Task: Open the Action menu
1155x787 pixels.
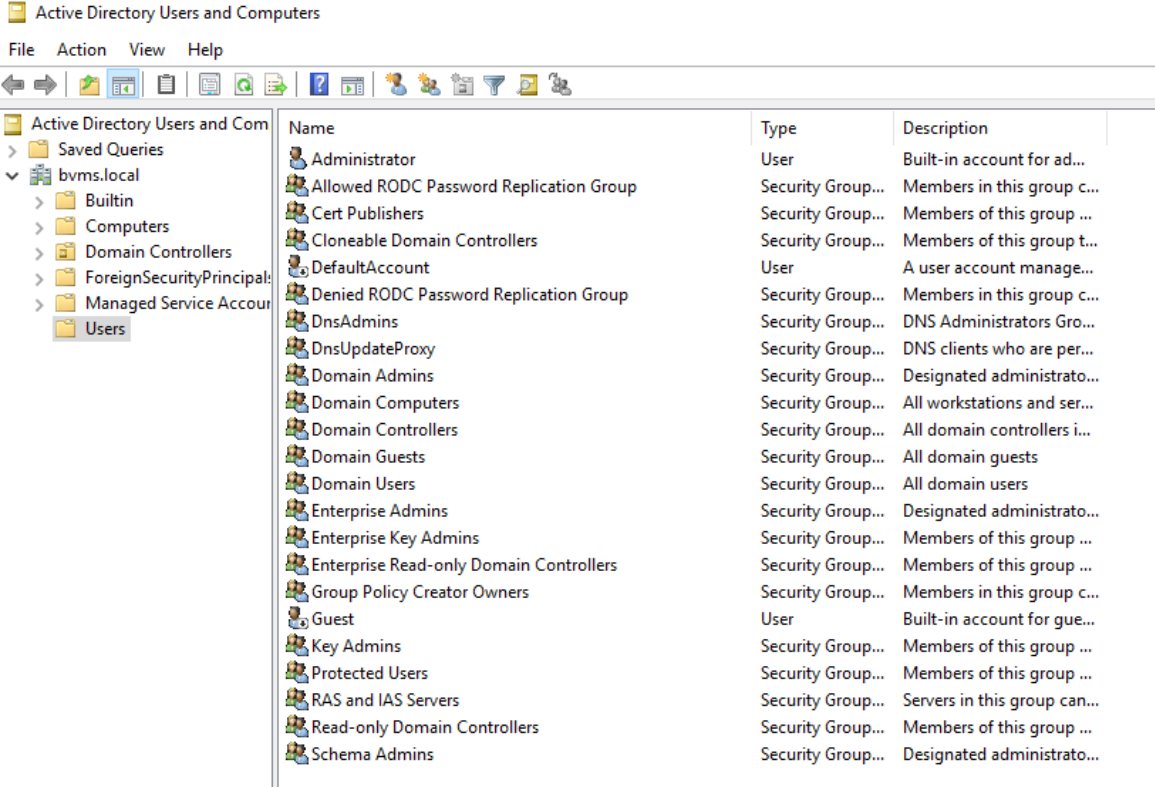Action: click(81, 49)
